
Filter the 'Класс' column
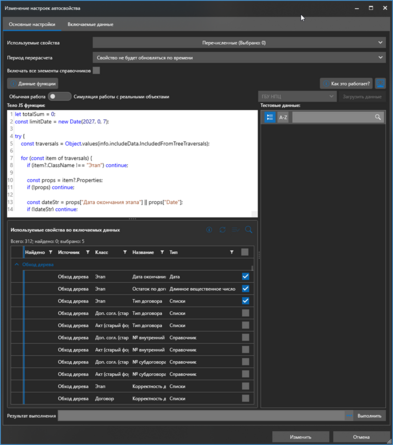tap(125, 252)
